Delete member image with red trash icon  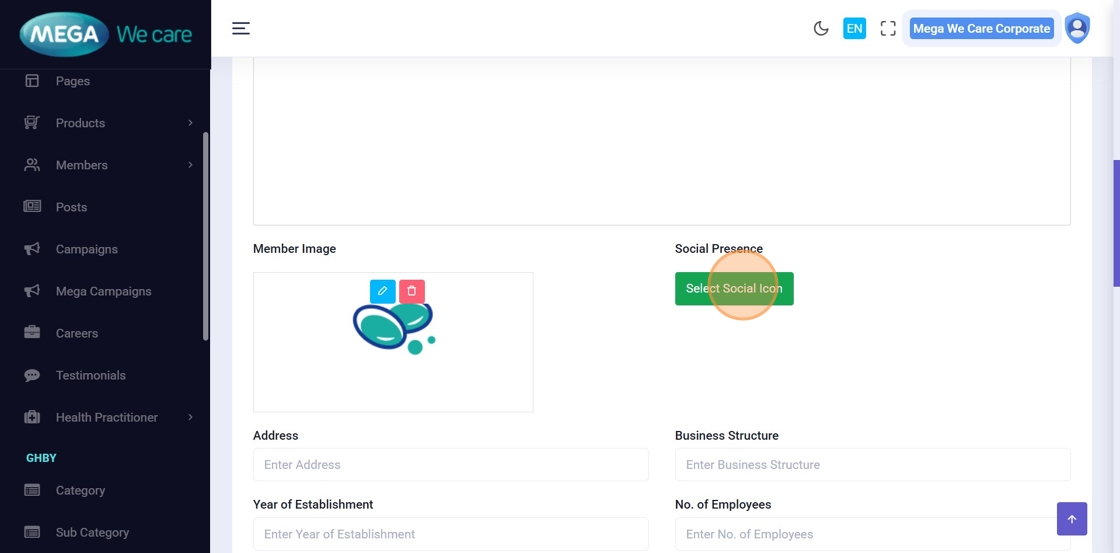[412, 291]
